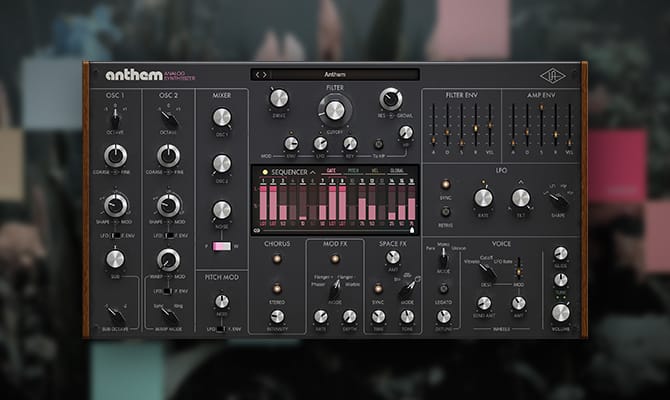Toggle the pink/white noise color switch
This screenshot has width=670, height=400.
pos(221,246)
